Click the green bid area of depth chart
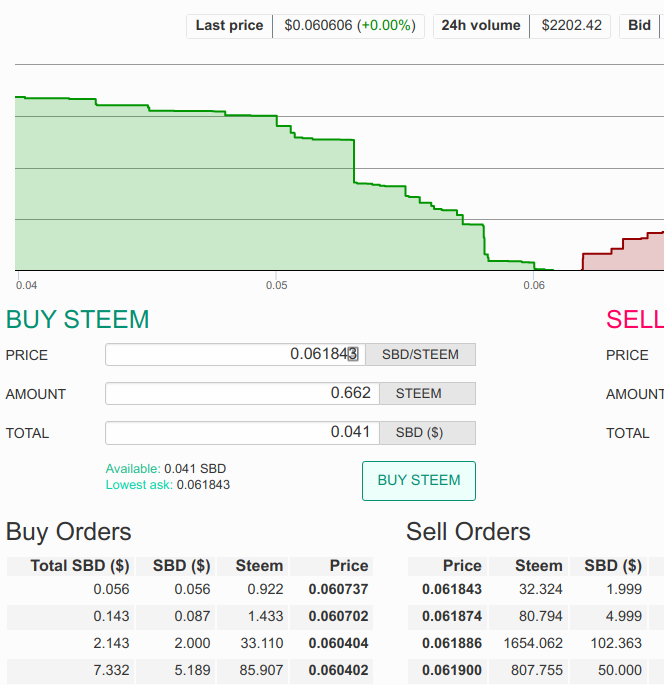664x685 pixels. click(x=200, y=200)
